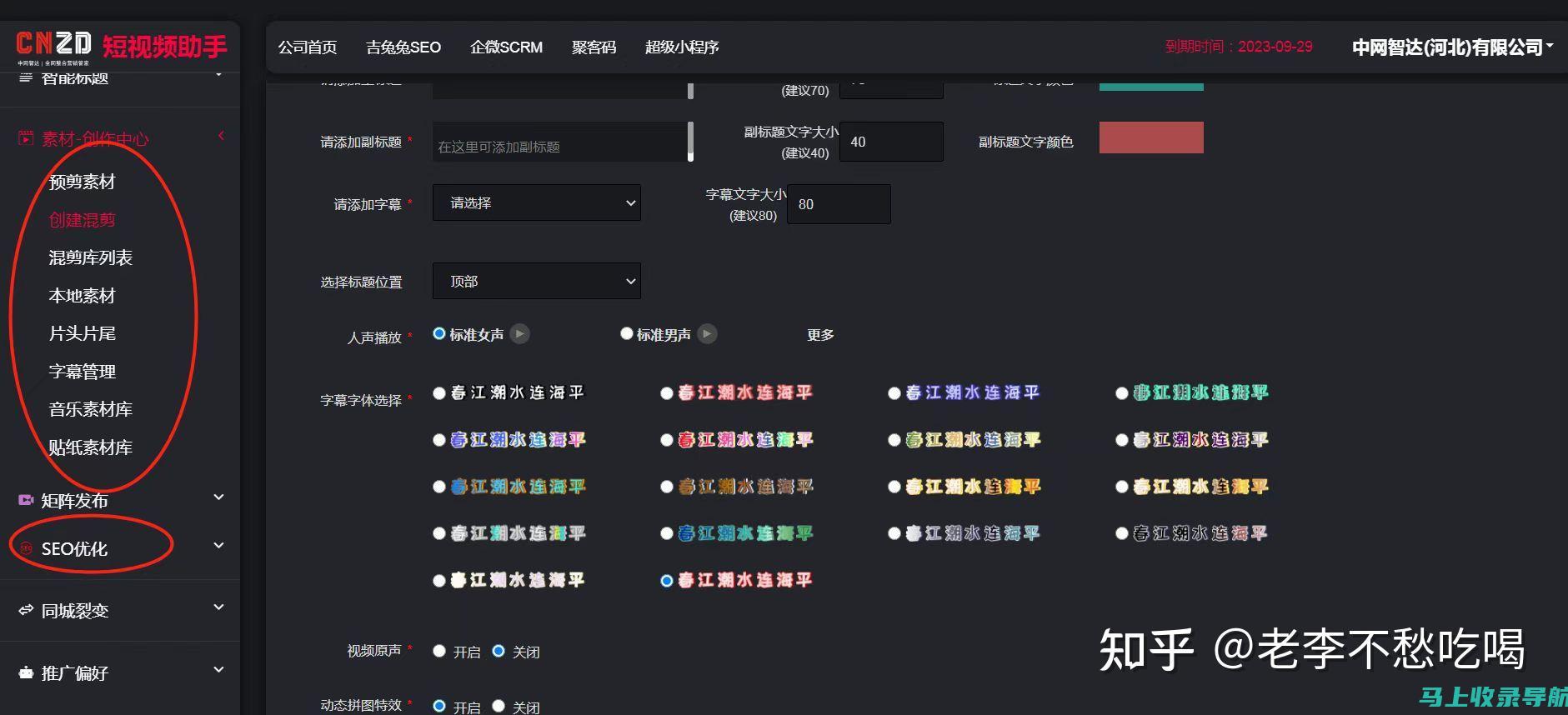
Task: Click the purple camera icon for 矩阵发布
Action: coord(26,500)
